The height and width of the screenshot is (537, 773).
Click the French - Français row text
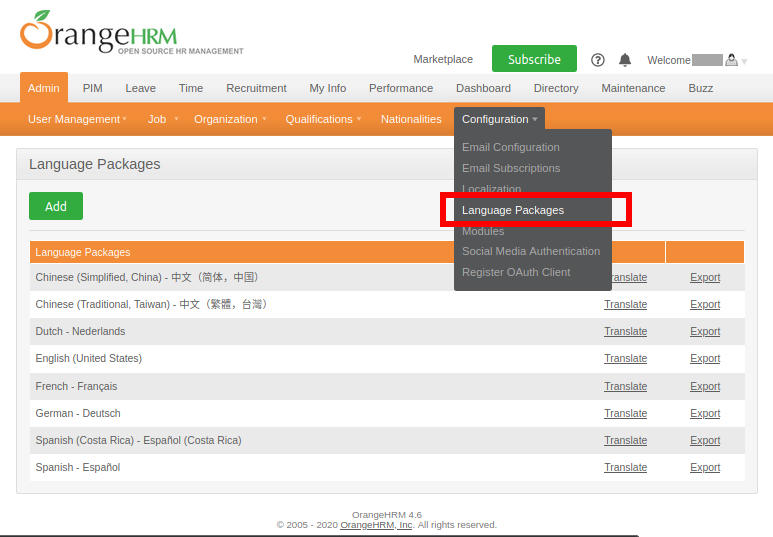[x=76, y=386]
